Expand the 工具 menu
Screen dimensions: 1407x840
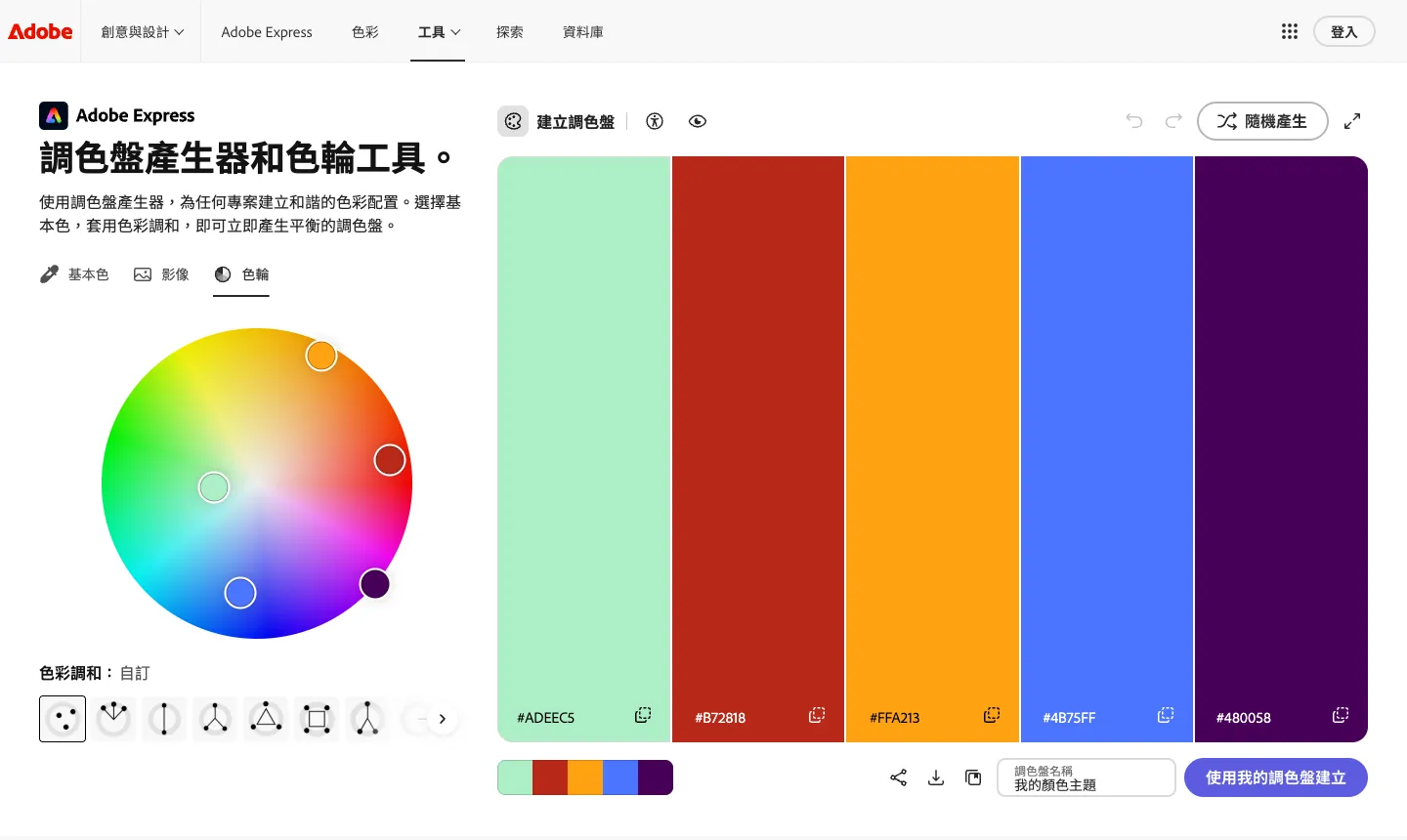(x=439, y=32)
